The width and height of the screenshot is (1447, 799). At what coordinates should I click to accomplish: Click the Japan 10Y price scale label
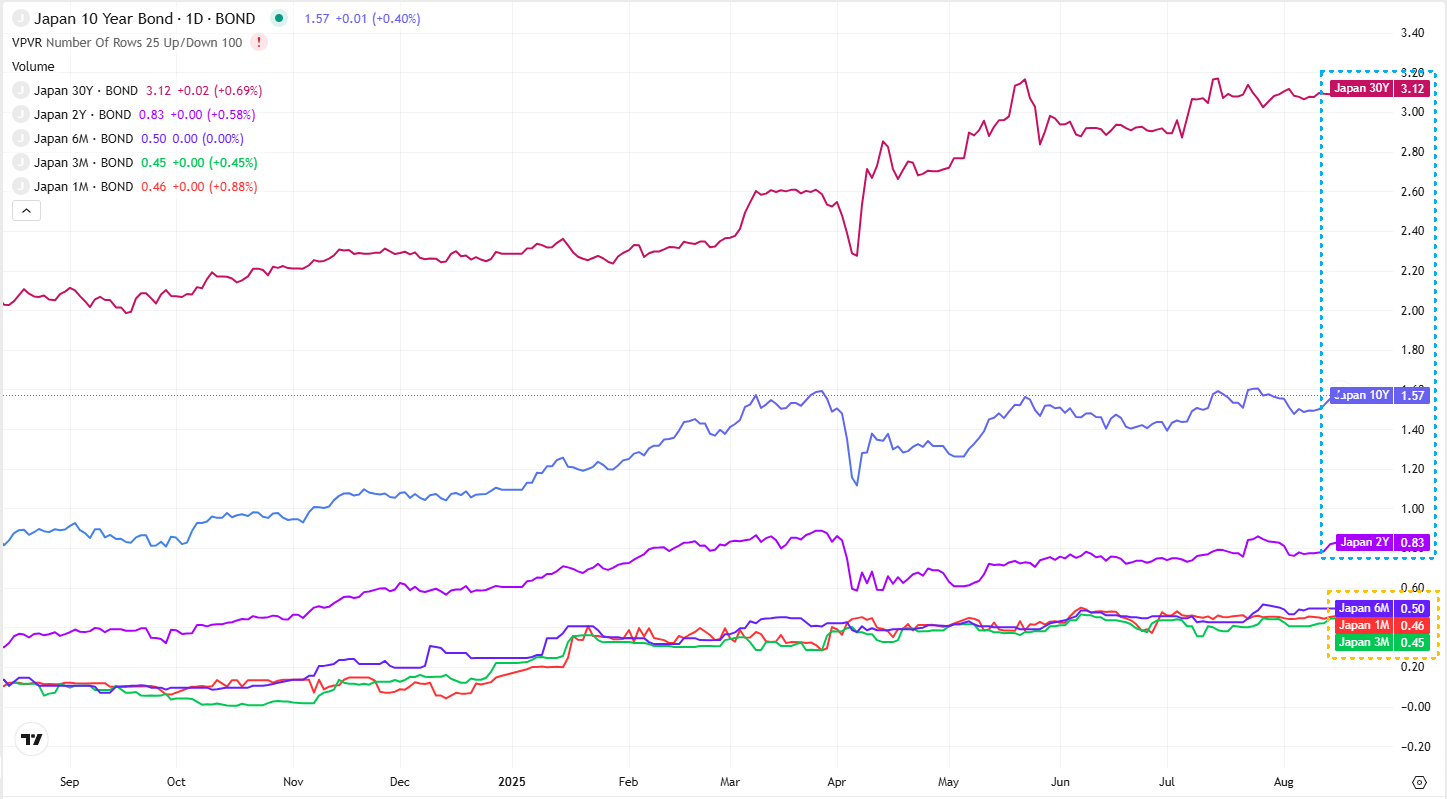pos(1378,395)
